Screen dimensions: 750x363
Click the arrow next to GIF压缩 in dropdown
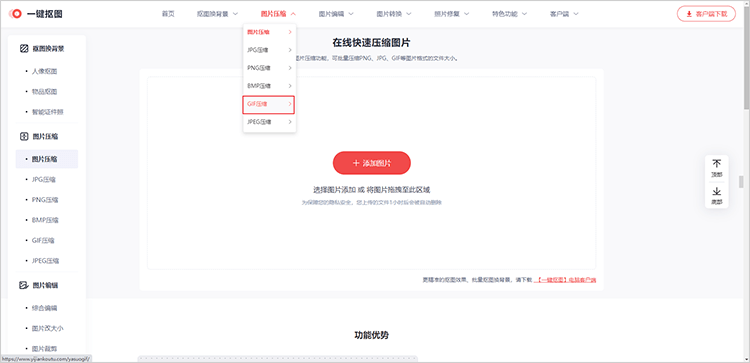[x=289, y=104]
